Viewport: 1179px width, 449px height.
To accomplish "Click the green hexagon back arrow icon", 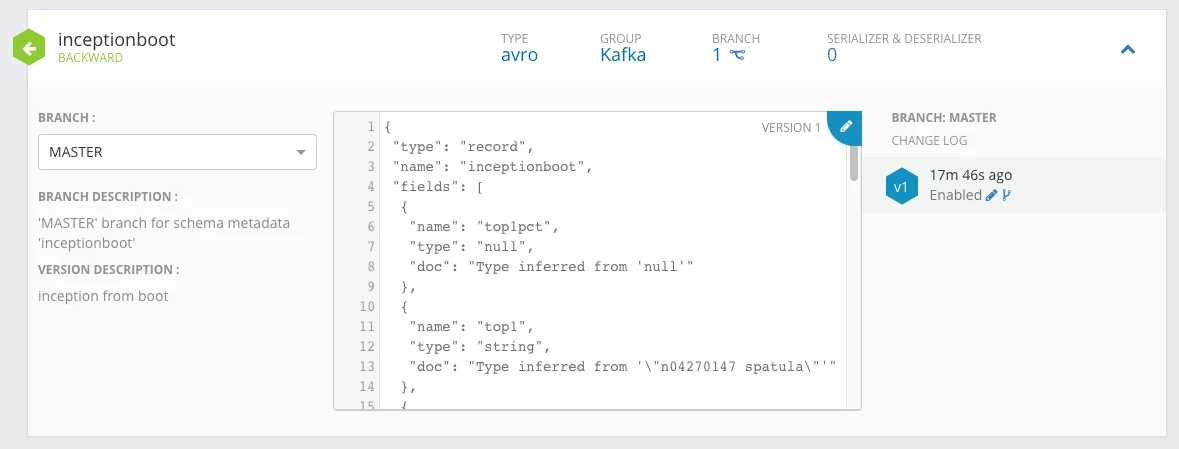I will point(29,49).
